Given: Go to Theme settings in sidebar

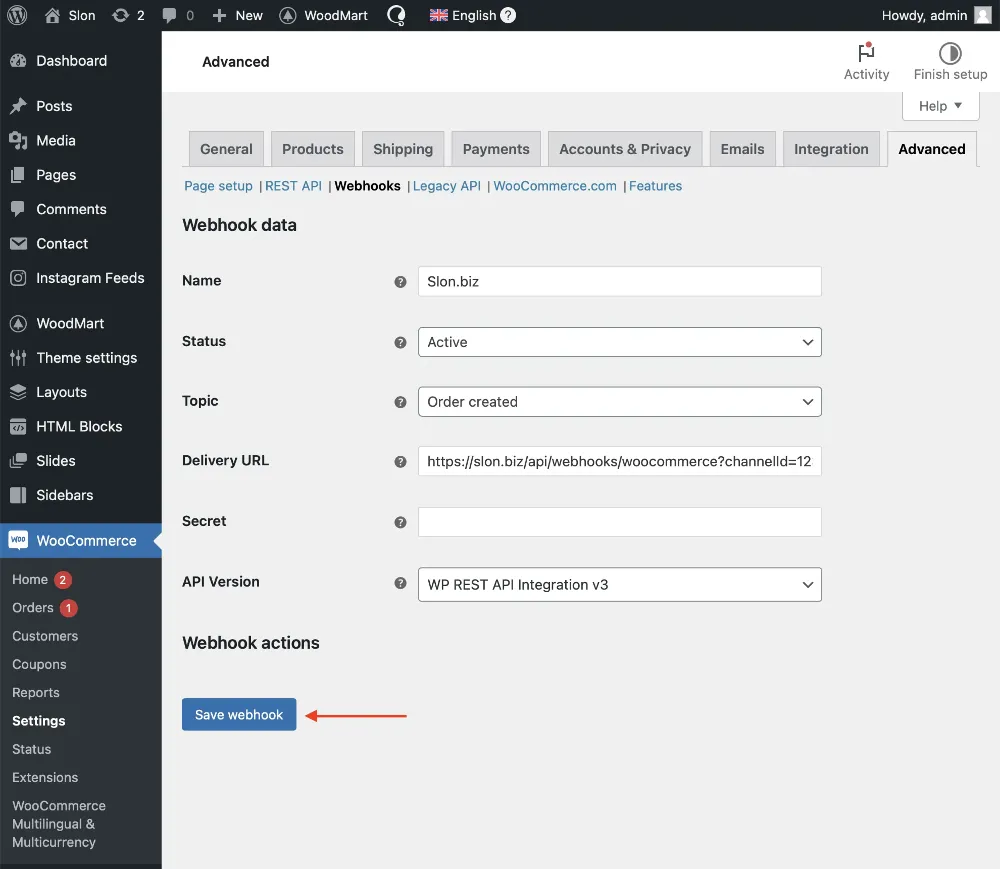Looking at the screenshot, I should 86,358.
